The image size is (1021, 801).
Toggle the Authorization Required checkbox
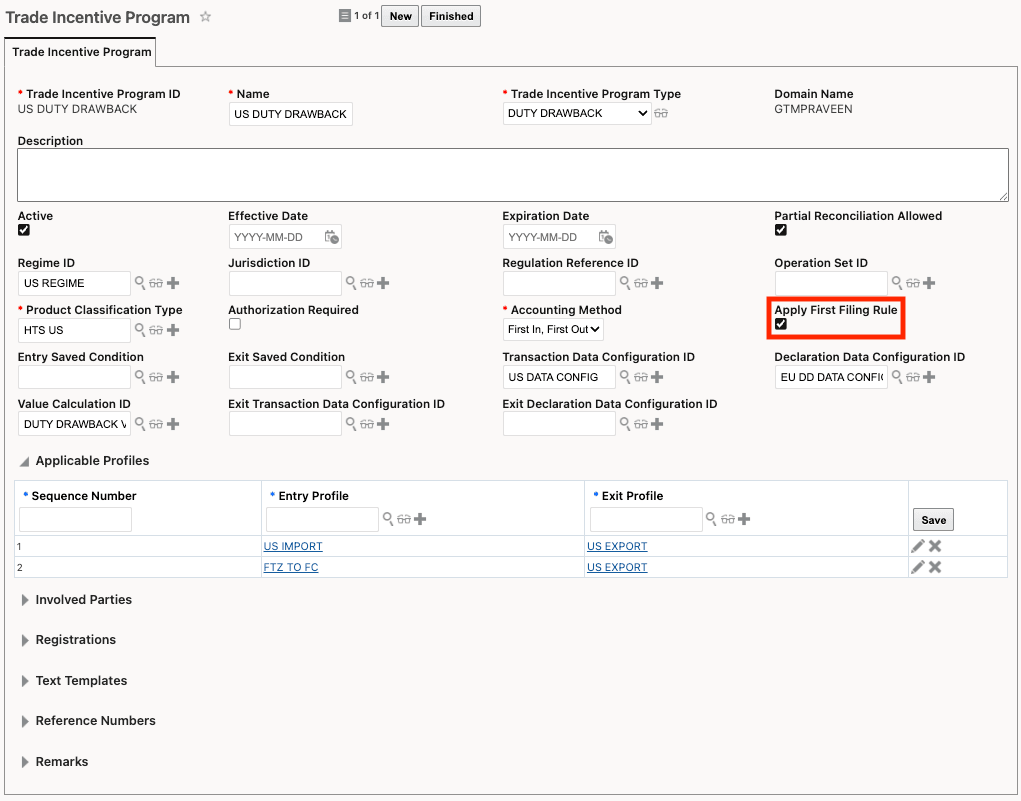(x=234, y=324)
